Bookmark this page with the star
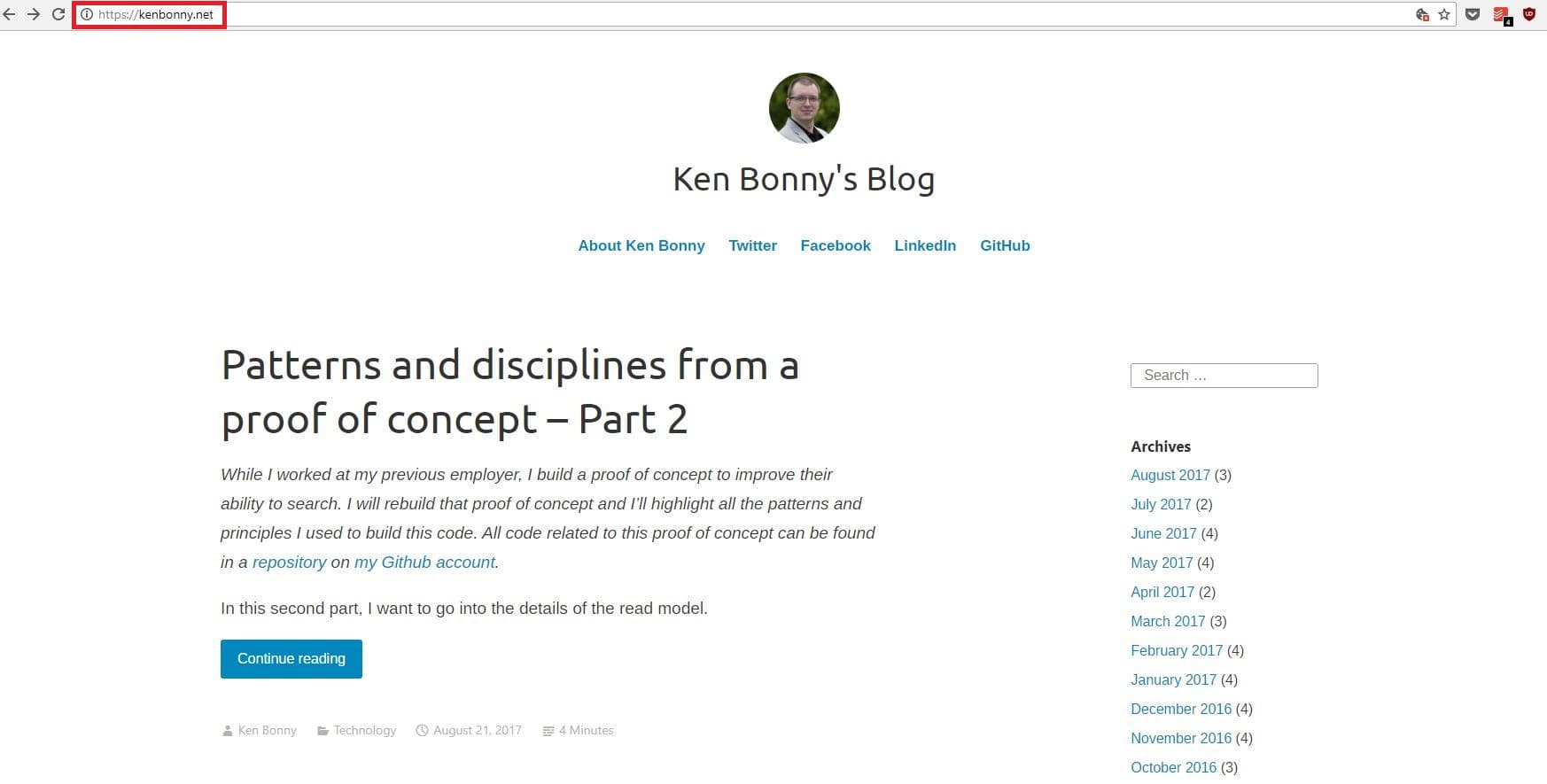 point(1444,14)
